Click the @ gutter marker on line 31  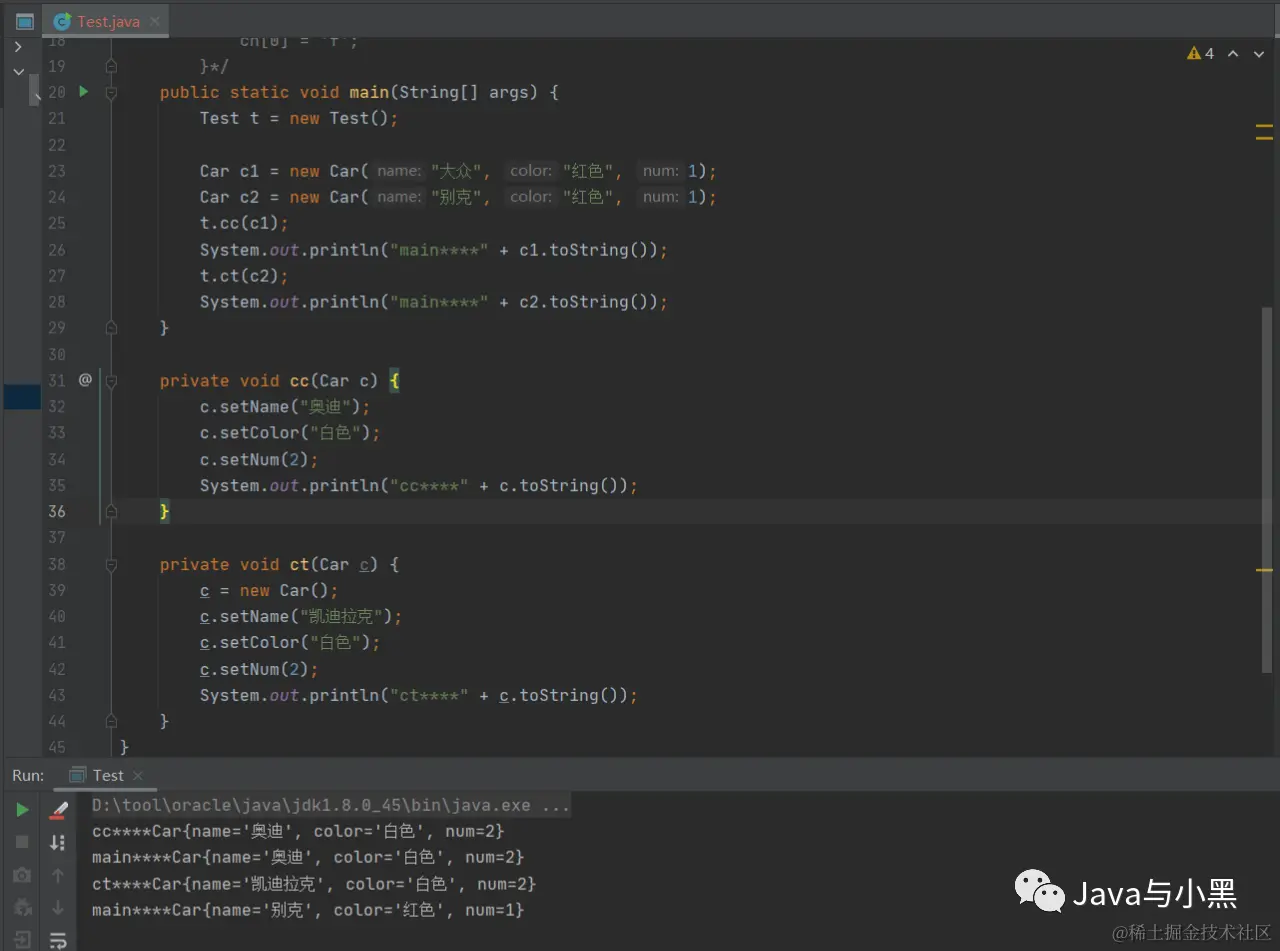pos(85,380)
